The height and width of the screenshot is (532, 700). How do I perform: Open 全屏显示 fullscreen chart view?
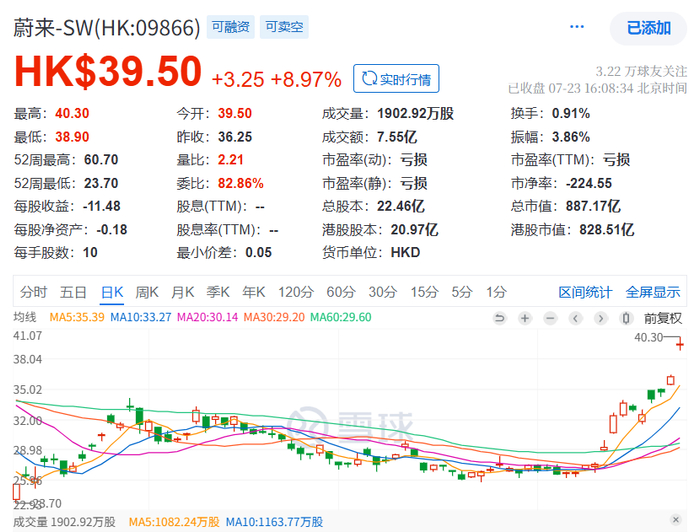pyautogui.click(x=653, y=292)
